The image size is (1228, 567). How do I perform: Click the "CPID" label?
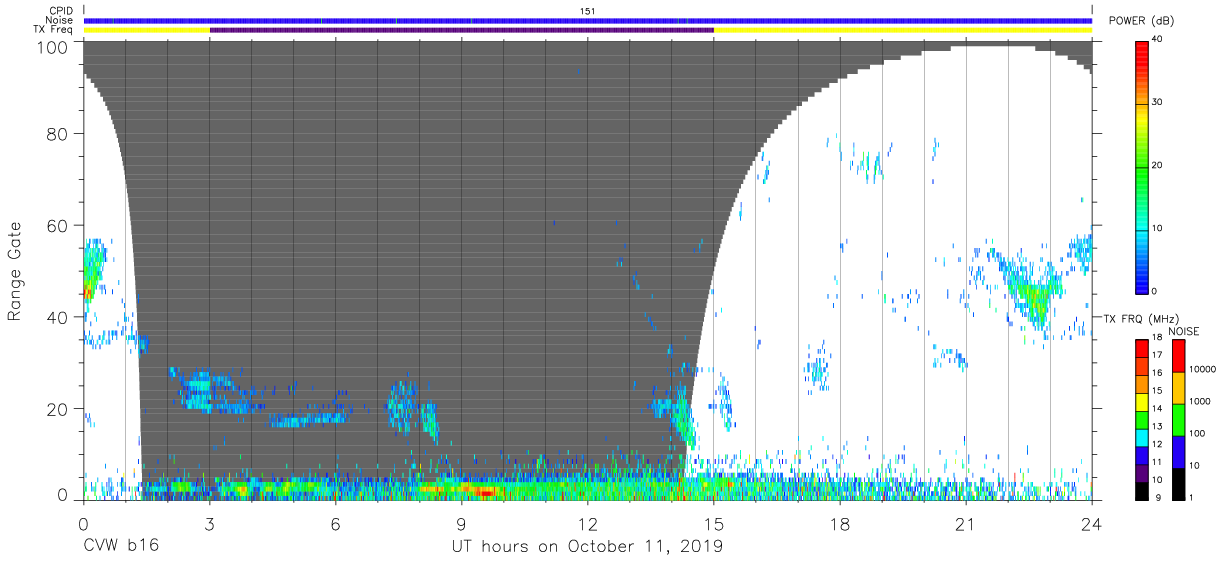60,11
